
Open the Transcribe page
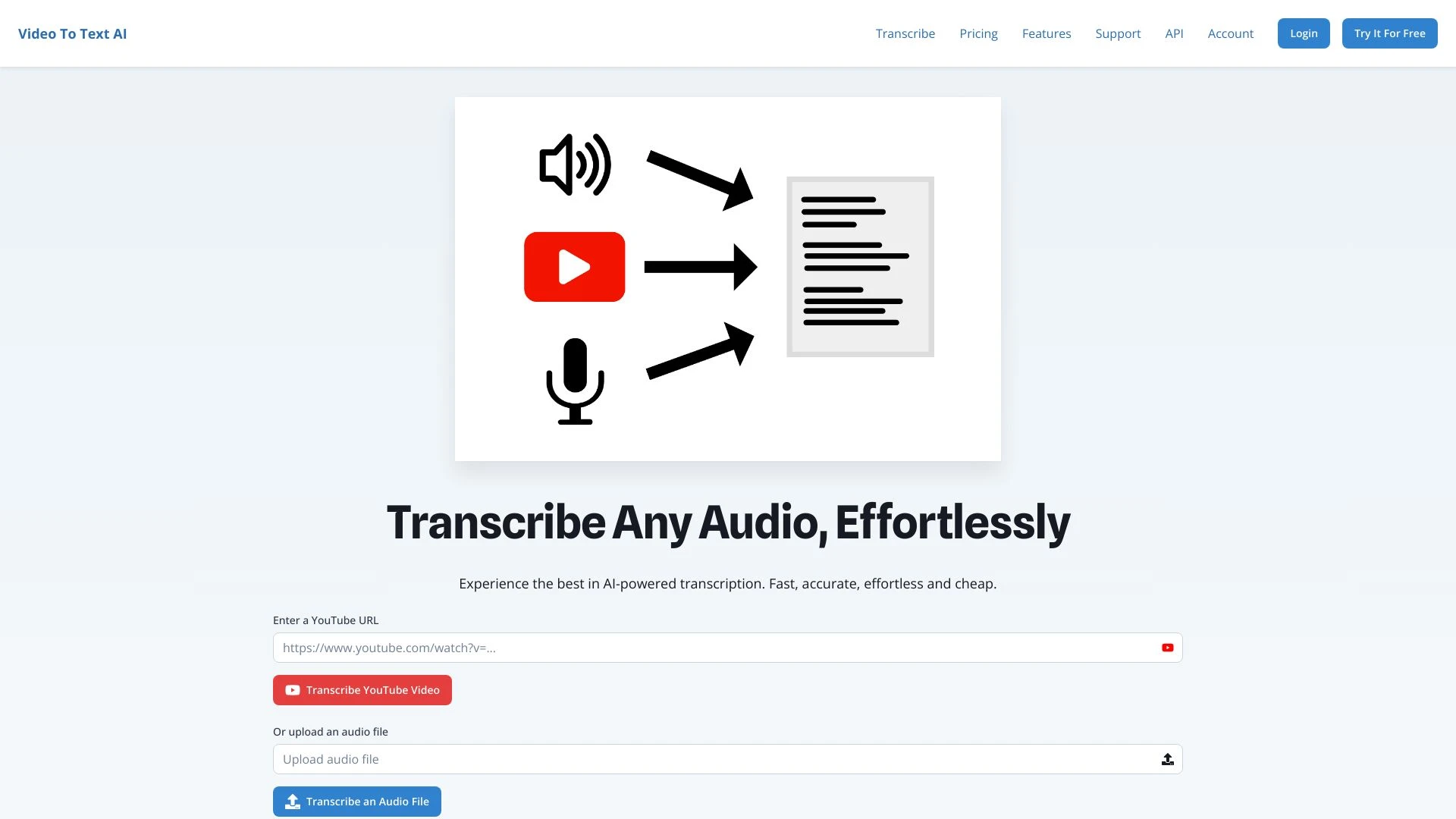click(905, 33)
